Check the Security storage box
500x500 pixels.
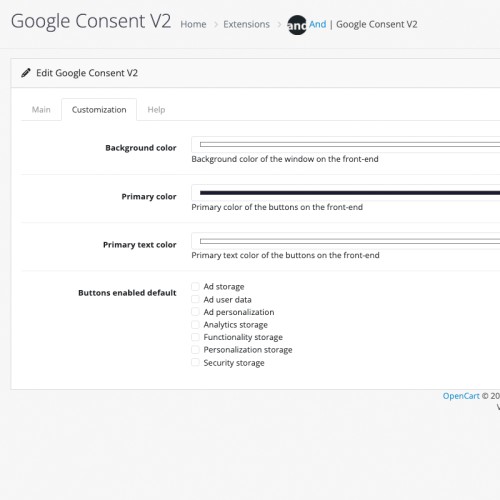click(x=195, y=362)
